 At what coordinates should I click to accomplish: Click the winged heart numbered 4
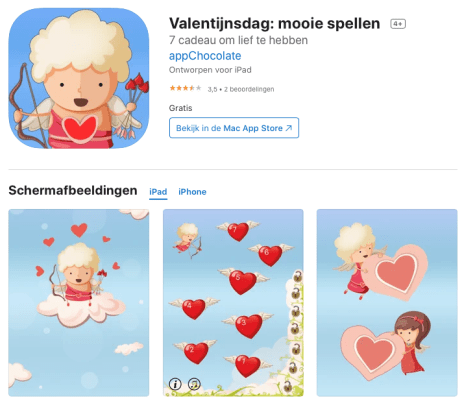pyautogui.click(x=194, y=308)
